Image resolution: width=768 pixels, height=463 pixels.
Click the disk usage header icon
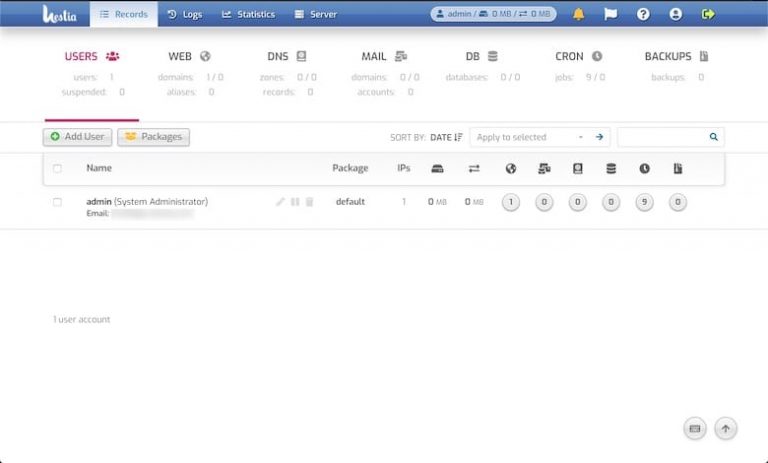coord(437,169)
